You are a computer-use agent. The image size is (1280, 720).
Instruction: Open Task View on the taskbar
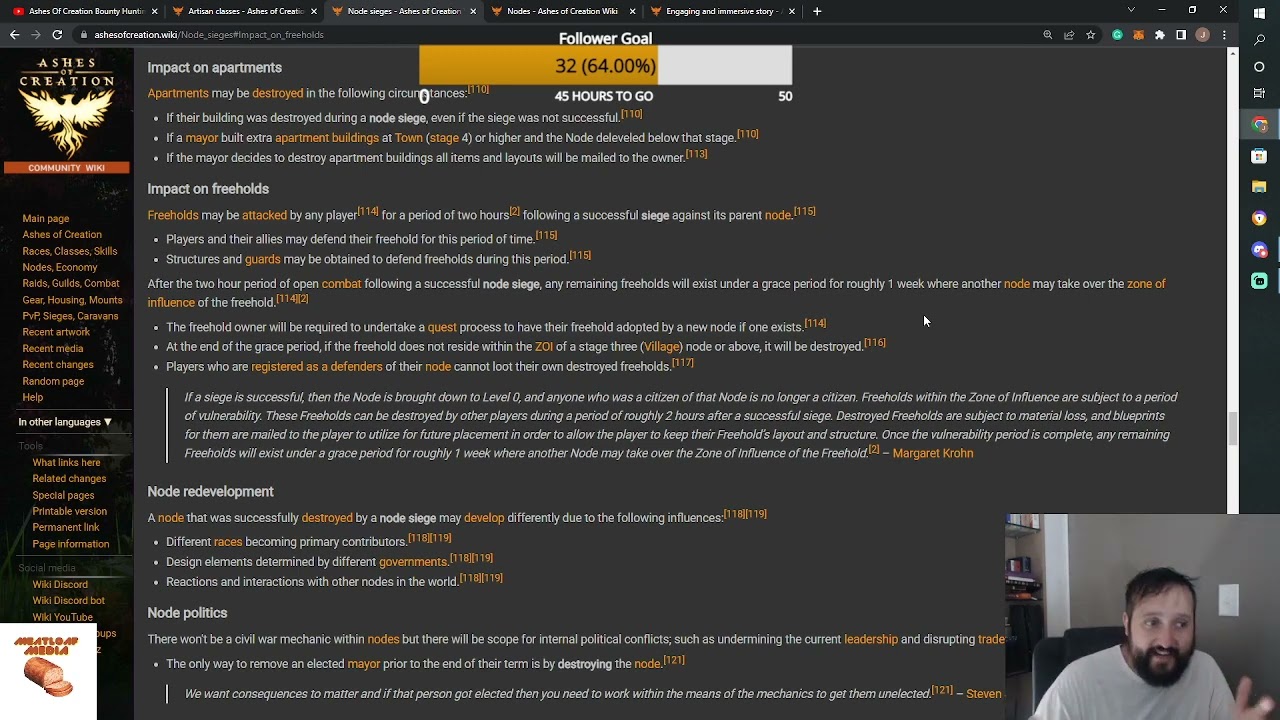pos(1259,93)
